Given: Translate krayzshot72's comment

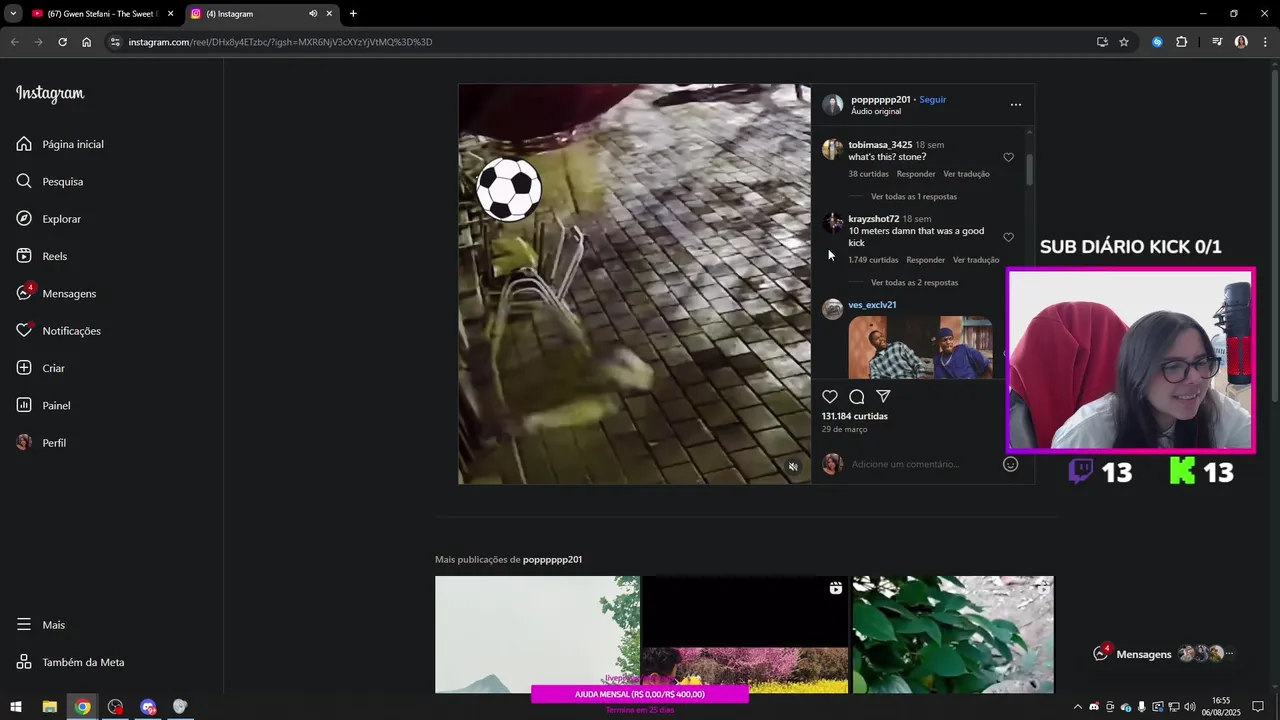Looking at the screenshot, I should [976, 260].
